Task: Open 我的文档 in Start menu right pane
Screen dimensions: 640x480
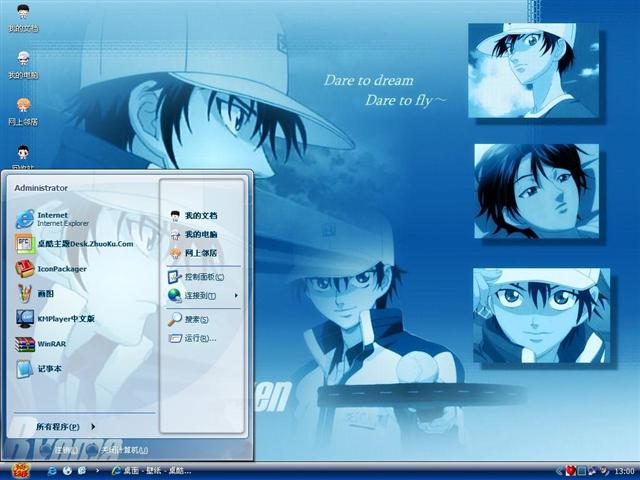Action: pos(193,216)
